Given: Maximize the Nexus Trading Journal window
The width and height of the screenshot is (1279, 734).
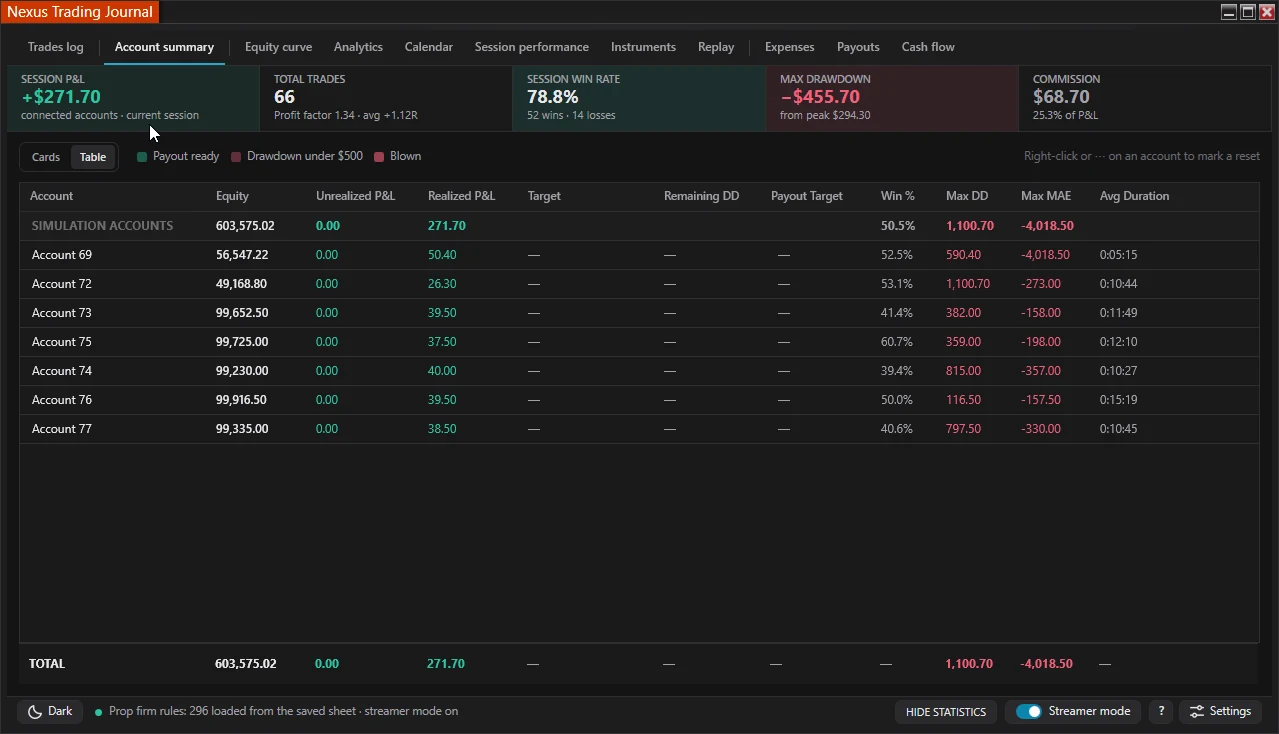Looking at the screenshot, I should coord(1248,12).
